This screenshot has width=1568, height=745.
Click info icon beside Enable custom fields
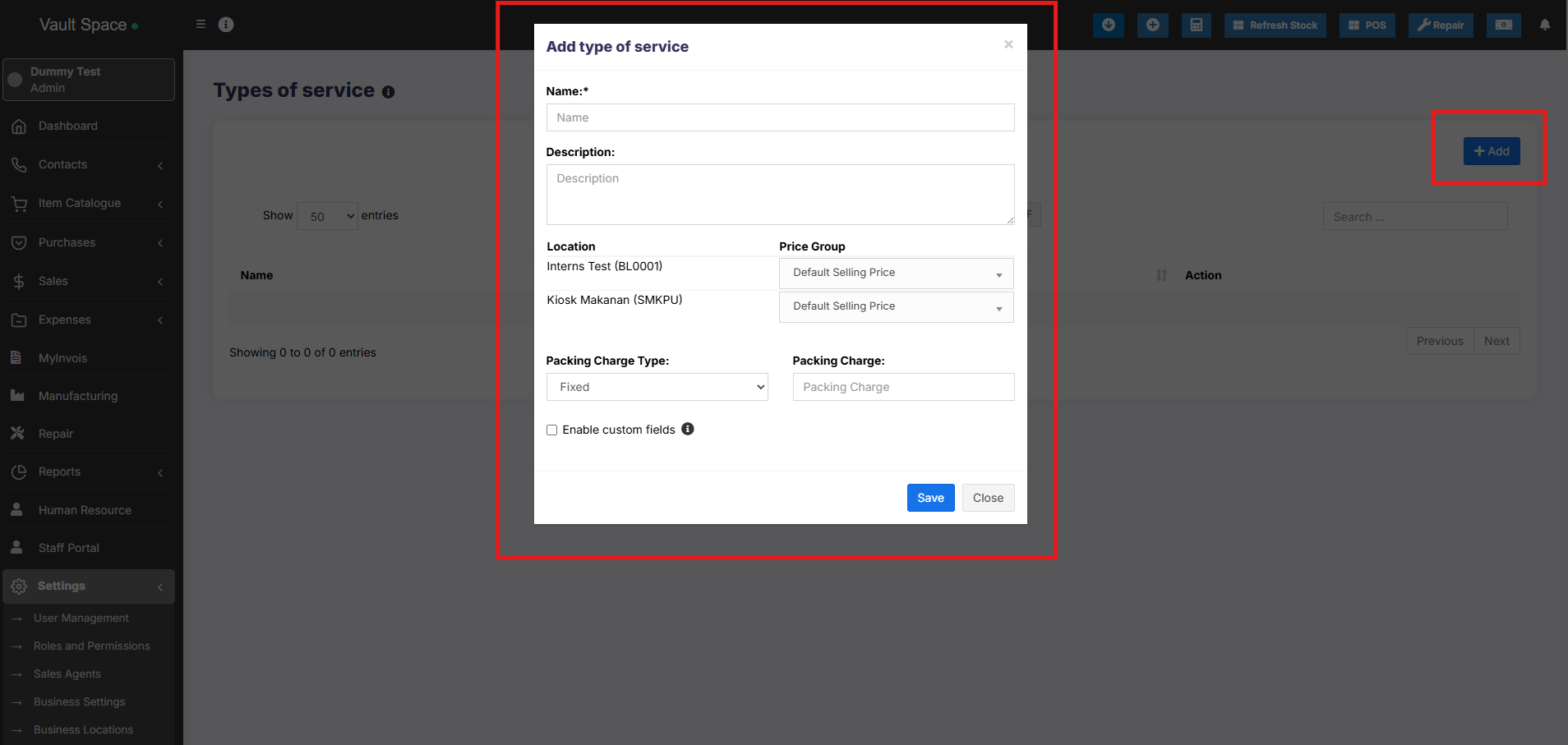pyautogui.click(x=688, y=429)
